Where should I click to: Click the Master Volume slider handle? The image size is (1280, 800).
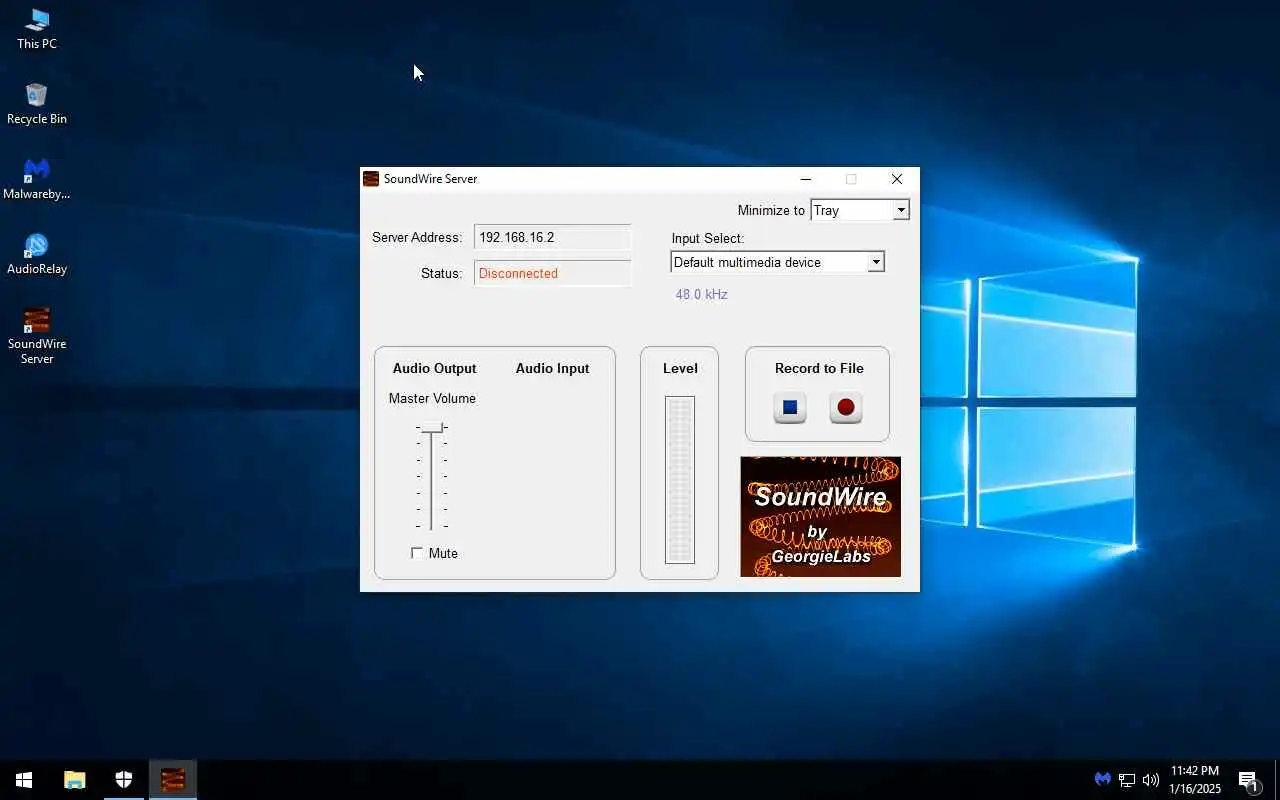431,427
